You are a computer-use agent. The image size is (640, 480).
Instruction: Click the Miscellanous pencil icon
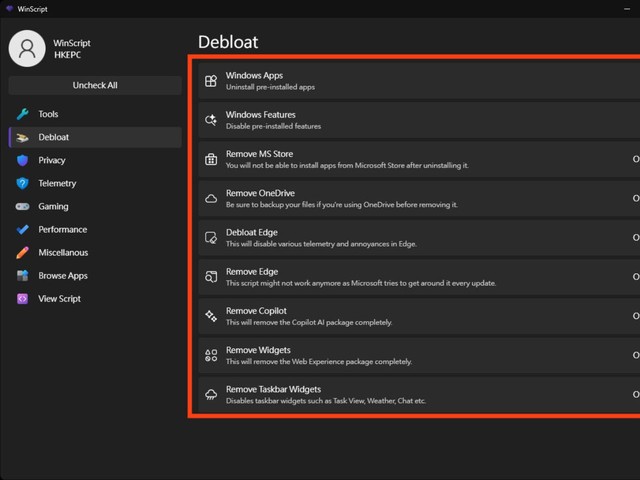tap(22, 253)
